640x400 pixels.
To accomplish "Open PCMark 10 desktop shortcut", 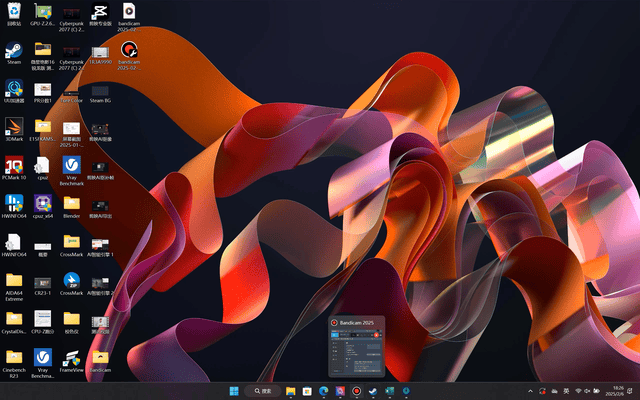I will [14, 165].
